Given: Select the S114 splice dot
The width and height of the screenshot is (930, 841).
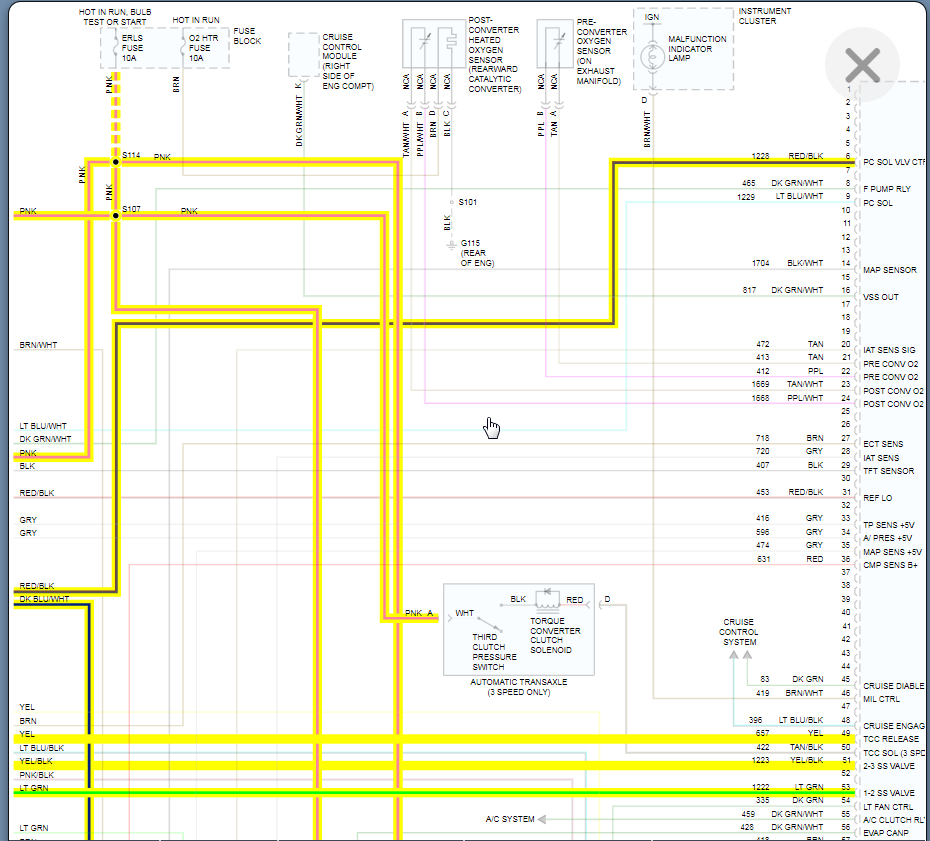Looking at the screenshot, I should (116, 162).
